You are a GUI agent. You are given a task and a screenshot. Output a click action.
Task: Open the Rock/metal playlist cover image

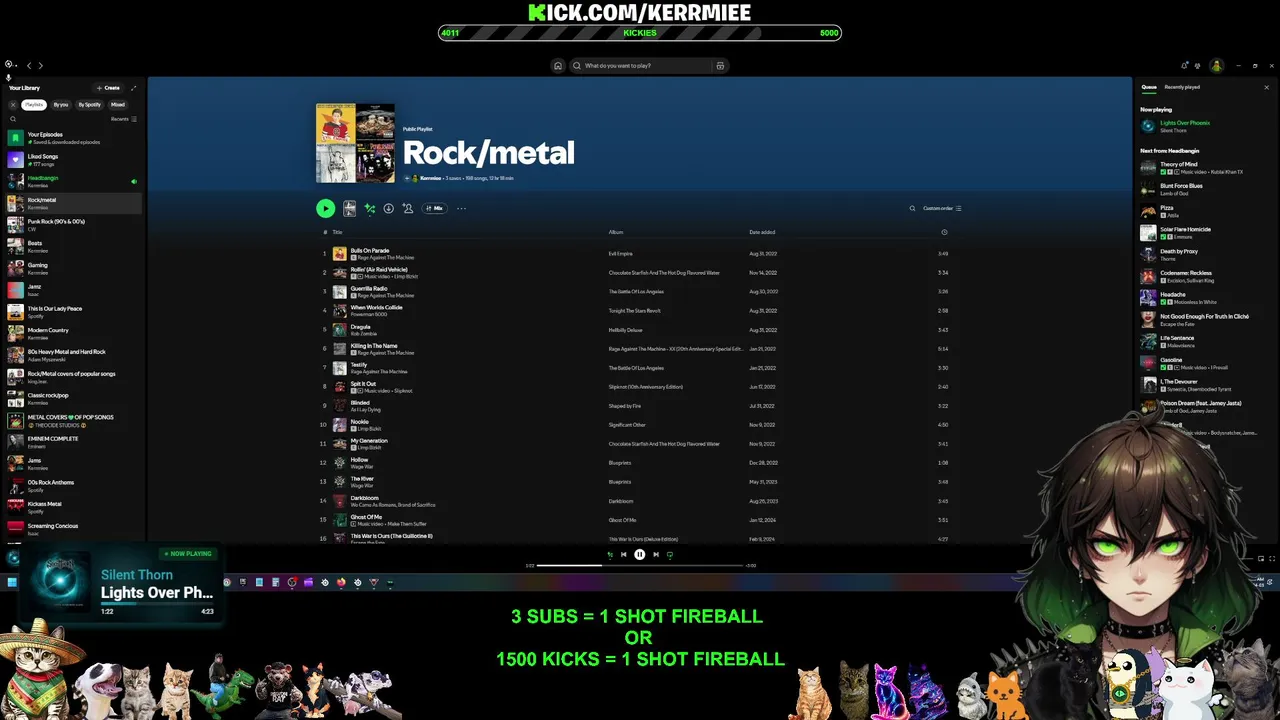click(355, 143)
